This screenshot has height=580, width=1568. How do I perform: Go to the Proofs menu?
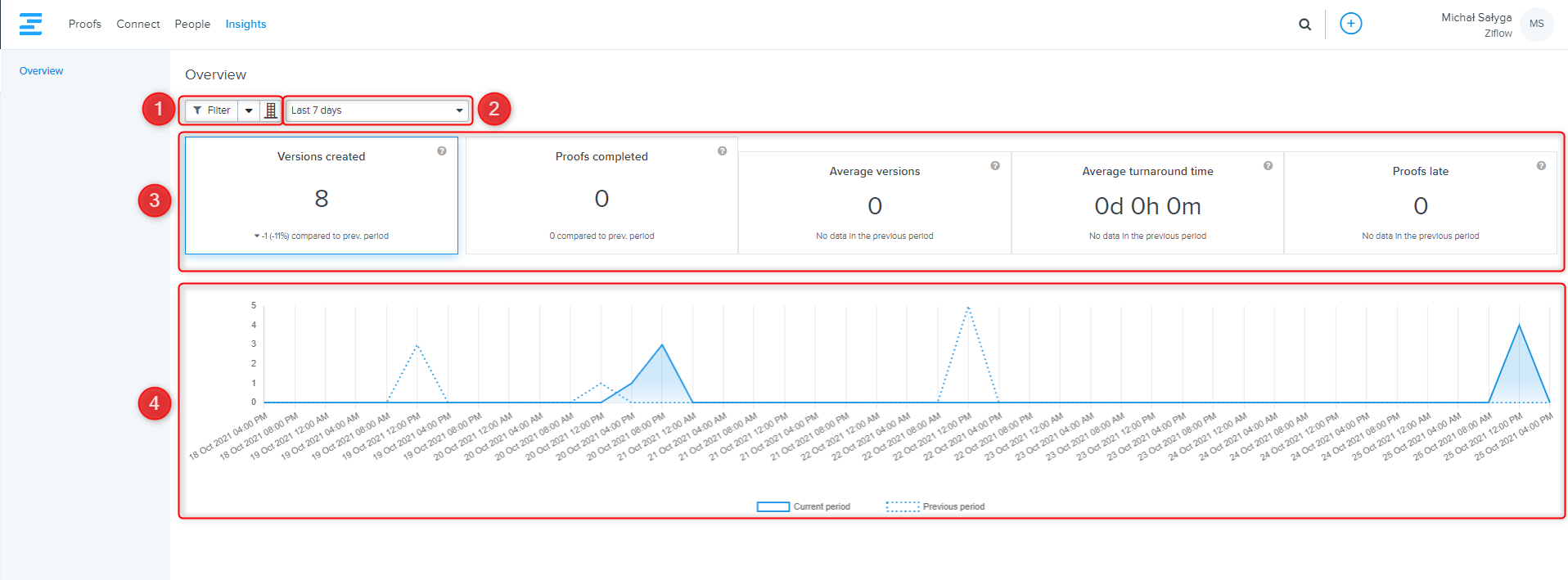(x=85, y=25)
